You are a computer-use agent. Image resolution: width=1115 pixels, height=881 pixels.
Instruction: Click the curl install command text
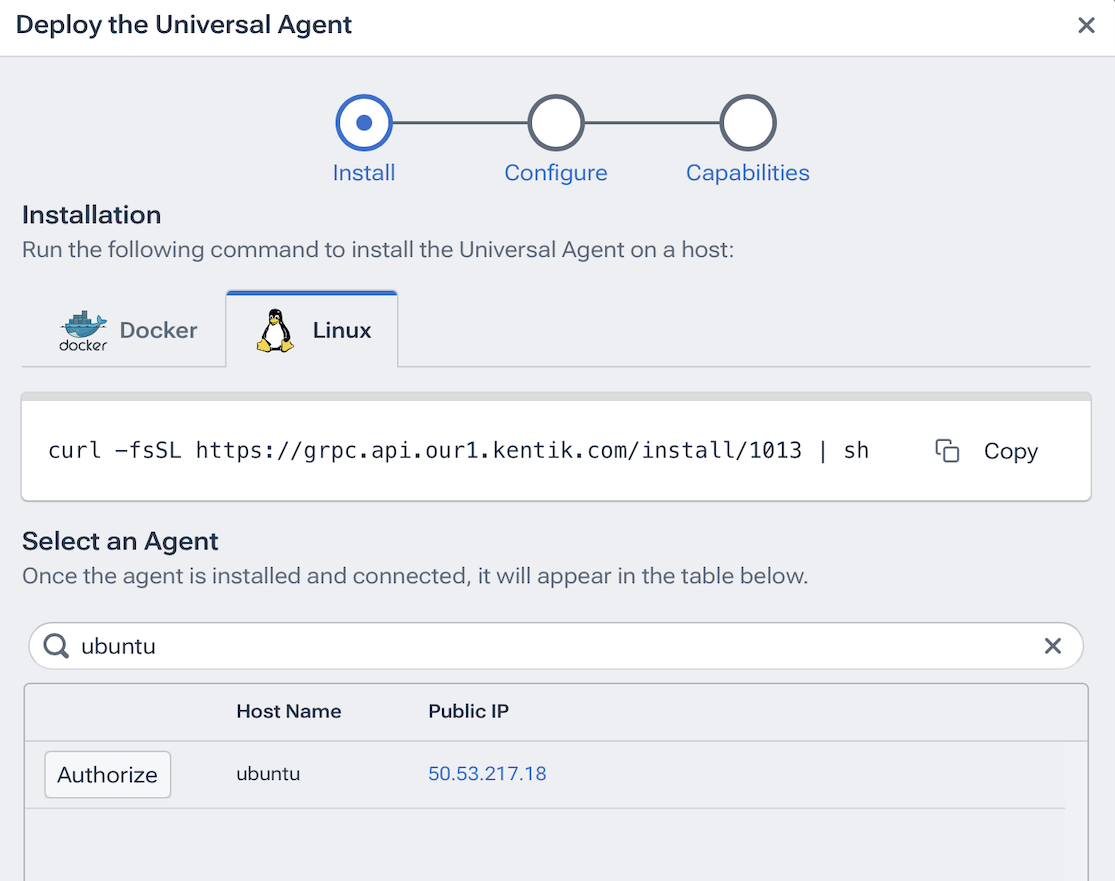[458, 451]
